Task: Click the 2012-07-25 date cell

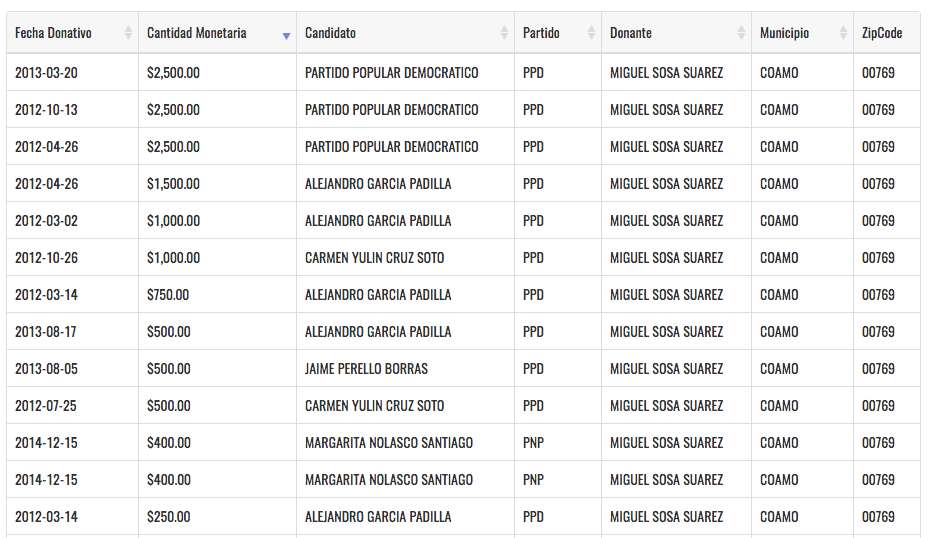Action: (x=46, y=406)
